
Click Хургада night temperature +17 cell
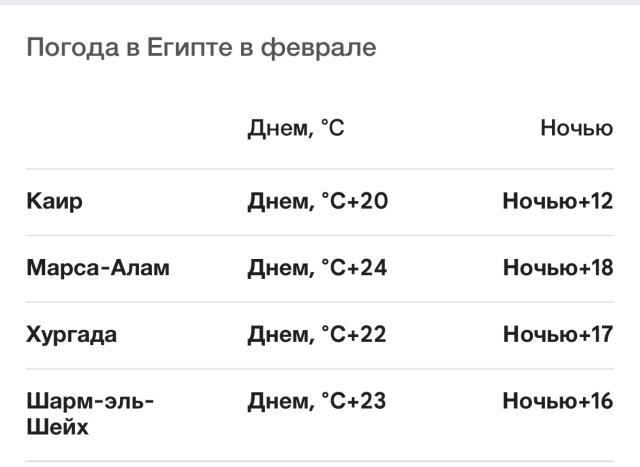point(557,335)
